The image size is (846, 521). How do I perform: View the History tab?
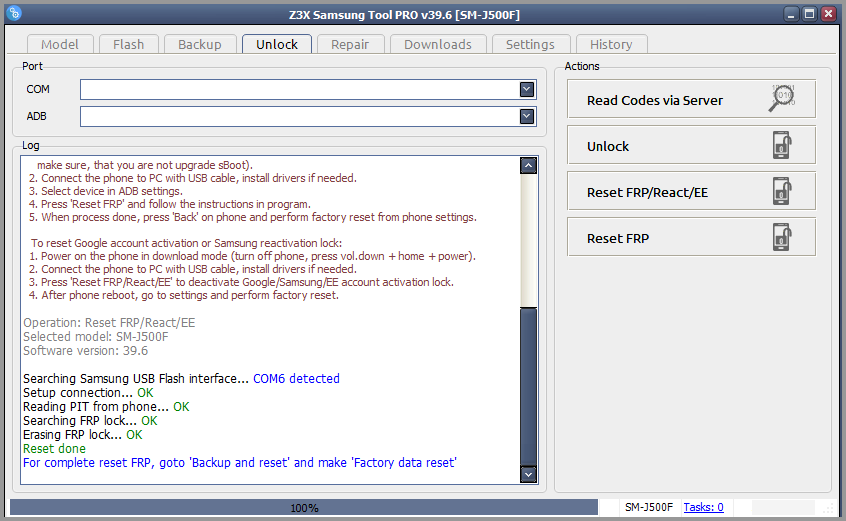611,44
